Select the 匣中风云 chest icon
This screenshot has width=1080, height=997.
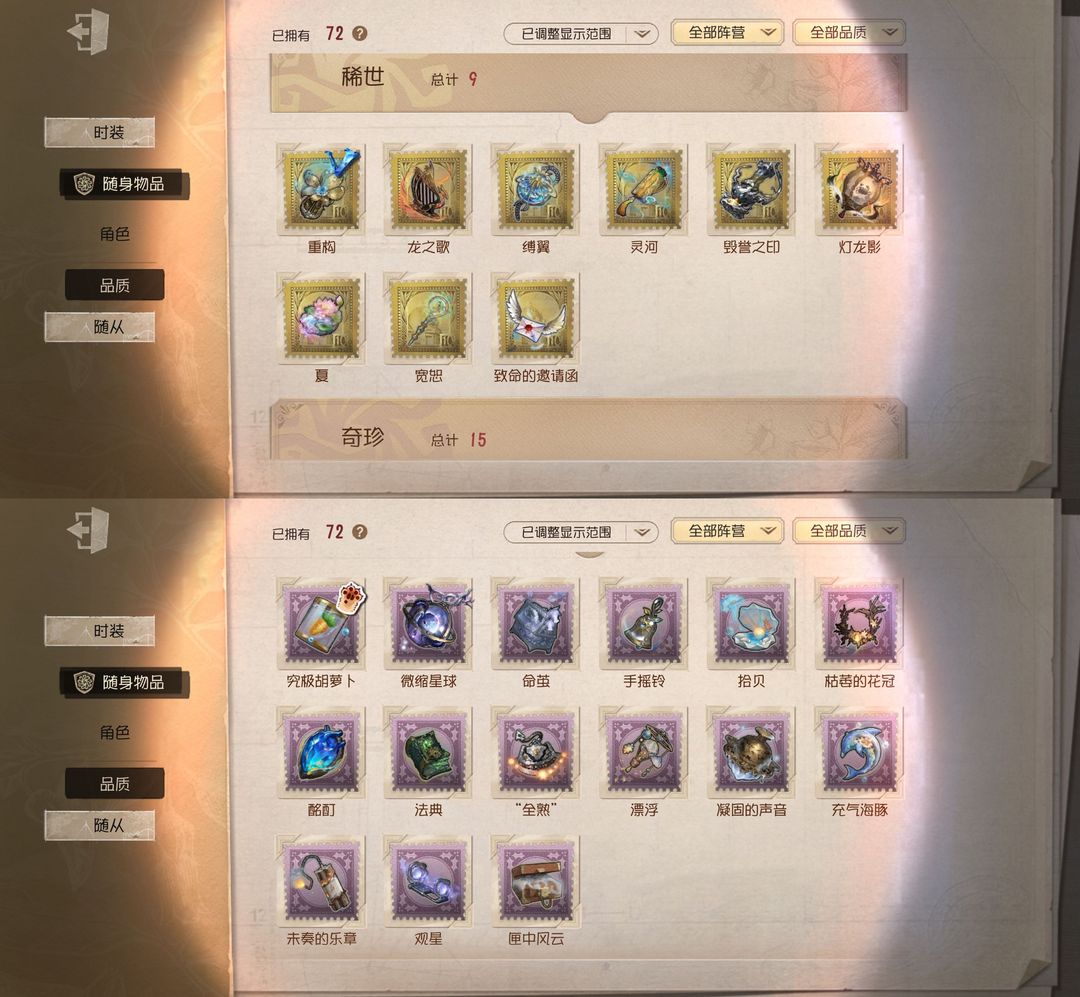coord(536,882)
